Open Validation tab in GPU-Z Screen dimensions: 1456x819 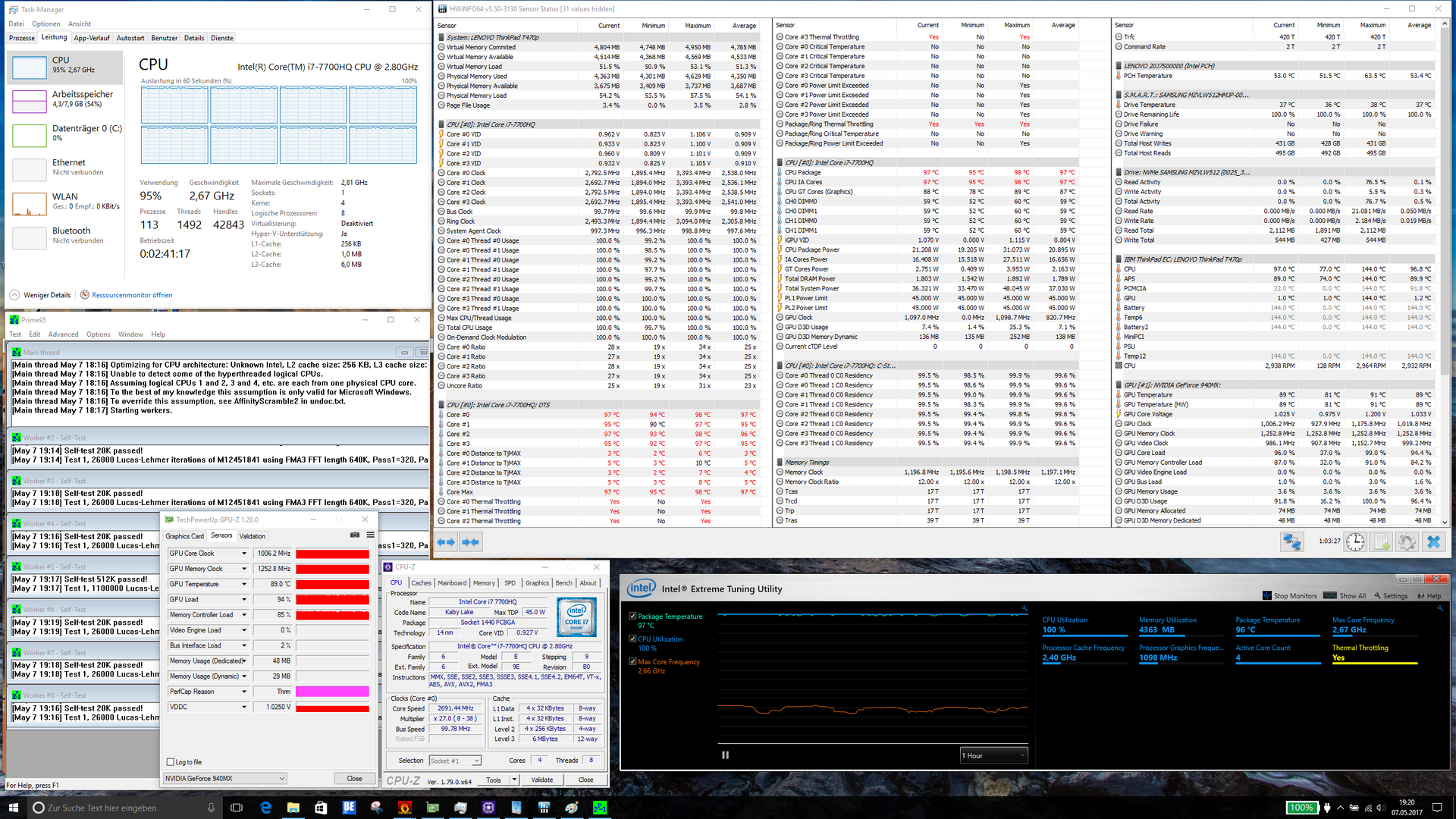252,536
